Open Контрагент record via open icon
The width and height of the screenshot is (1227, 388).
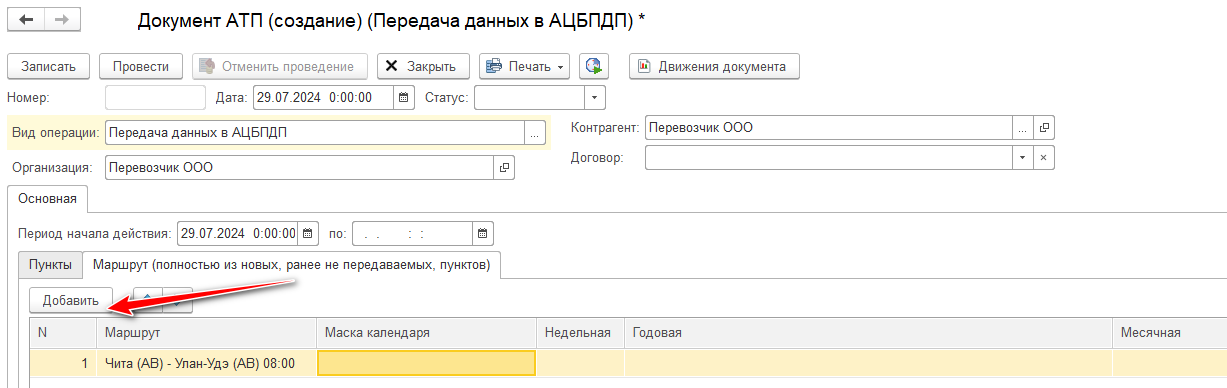(1045, 128)
